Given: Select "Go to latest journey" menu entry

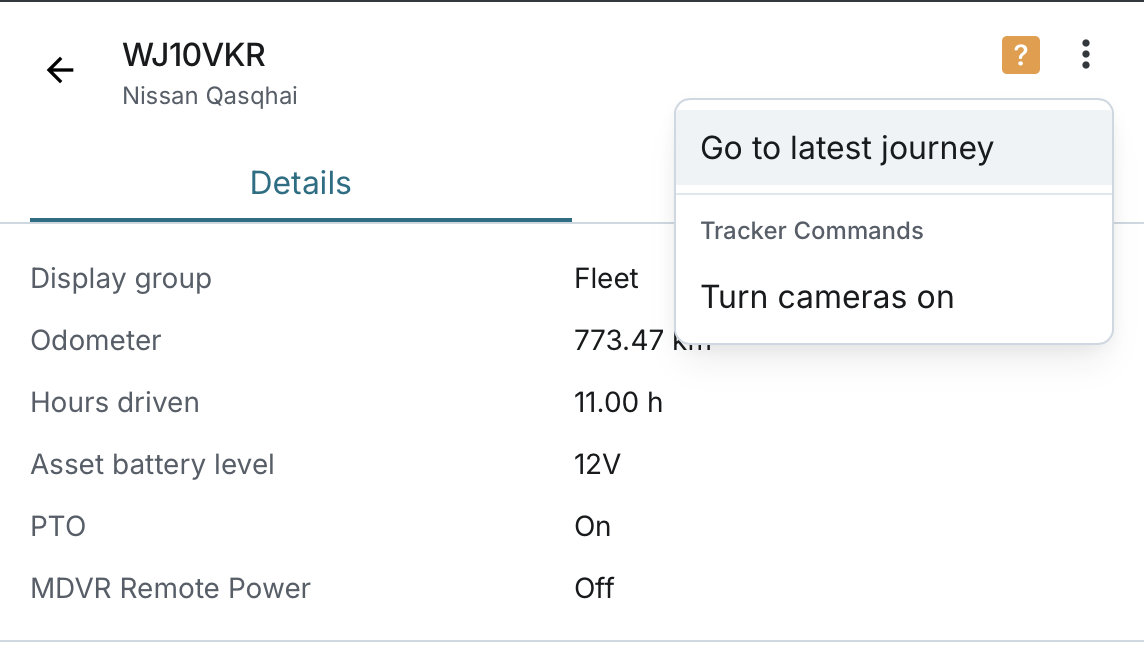Looking at the screenshot, I should 847,148.
